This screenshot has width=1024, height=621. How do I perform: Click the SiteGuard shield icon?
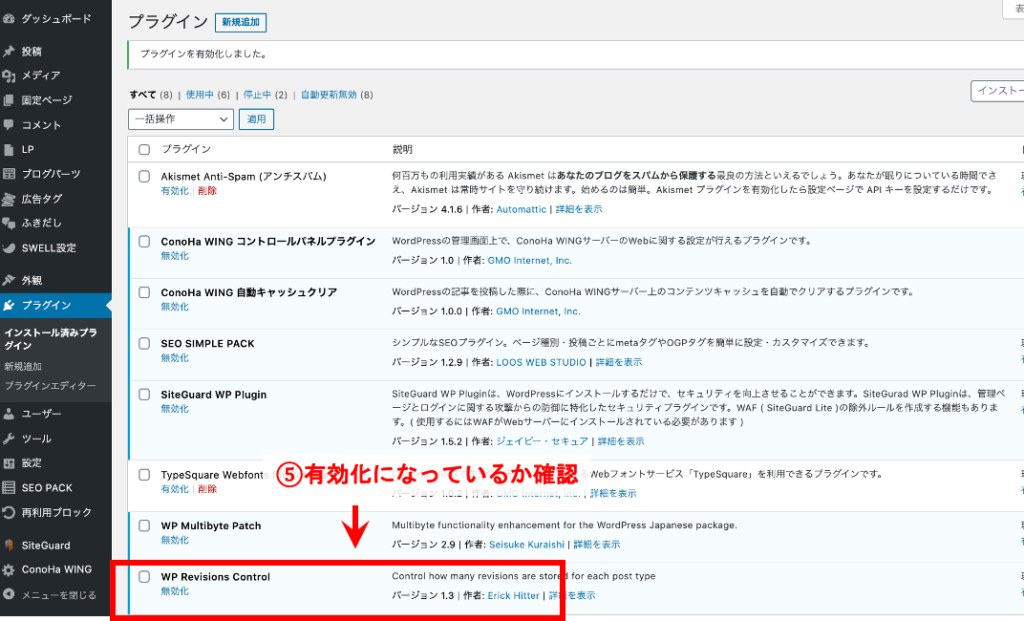point(8,545)
